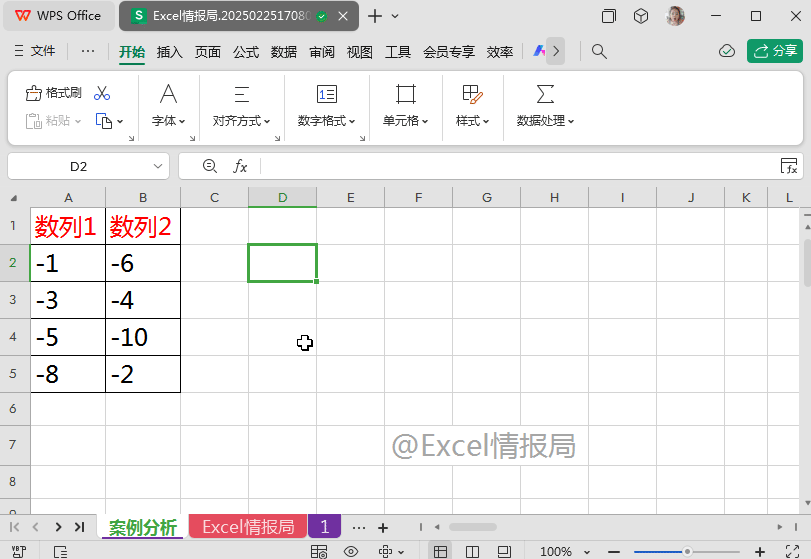811x559 pixels.
Task: Expand the 字体 font dropdown
Action: coord(169,120)
